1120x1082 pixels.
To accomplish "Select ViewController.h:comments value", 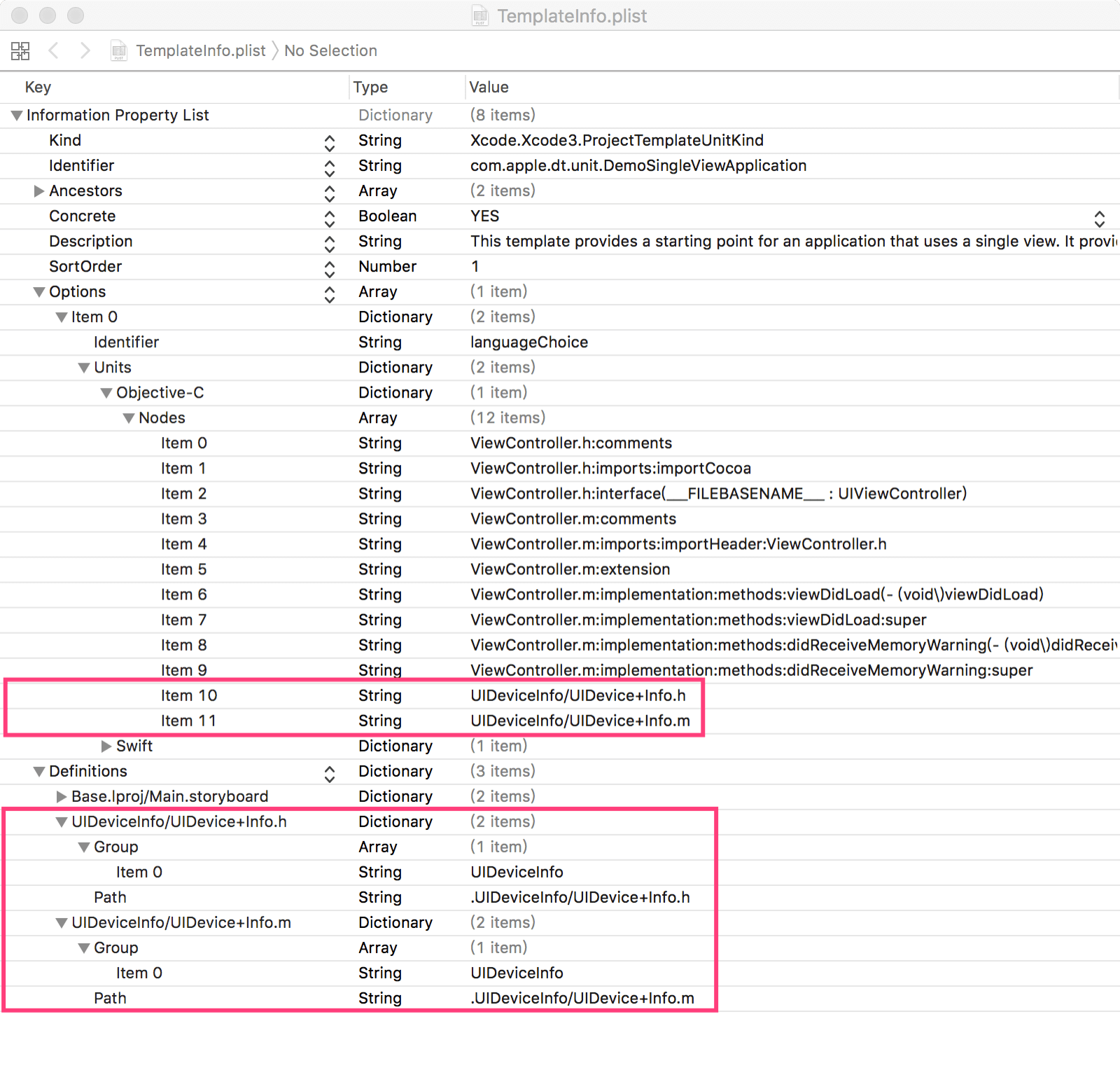I will (x=571, y=443).
